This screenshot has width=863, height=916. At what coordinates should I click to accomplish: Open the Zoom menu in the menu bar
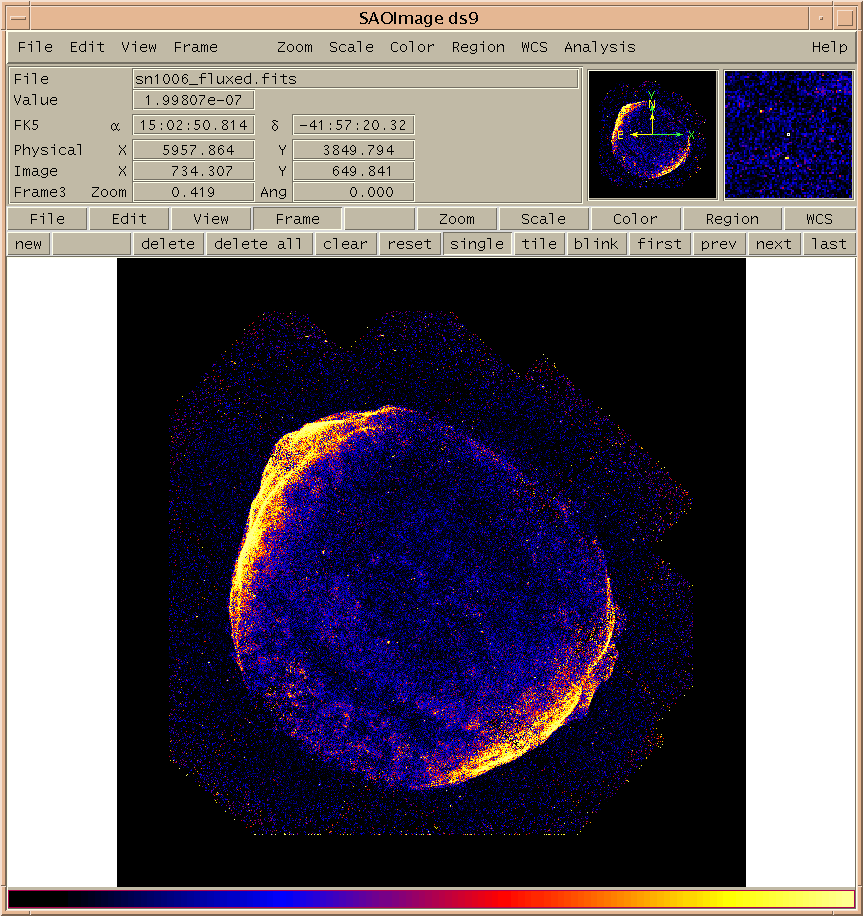(294, 47)
